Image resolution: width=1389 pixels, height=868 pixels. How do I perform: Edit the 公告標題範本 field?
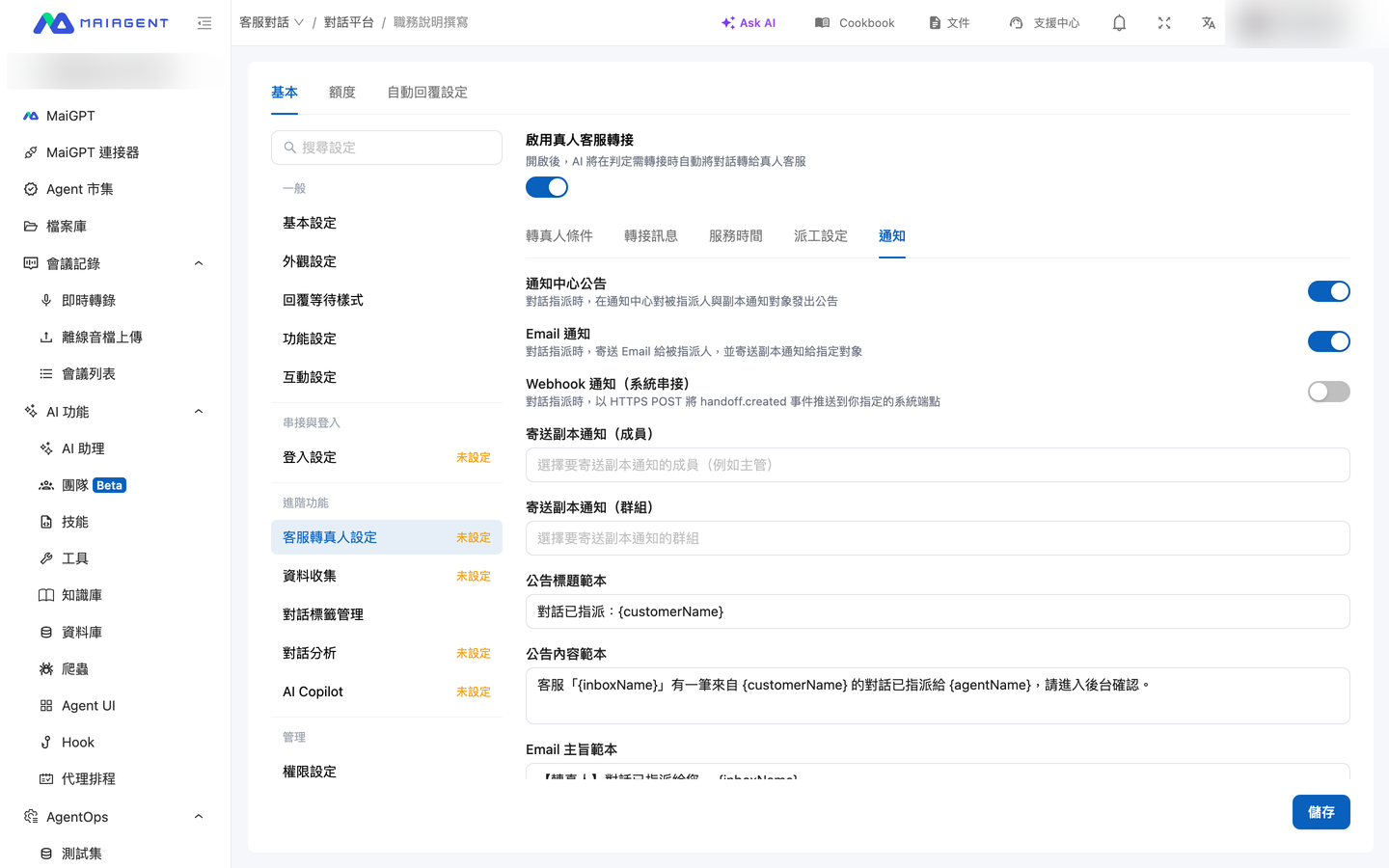[938, 611]
